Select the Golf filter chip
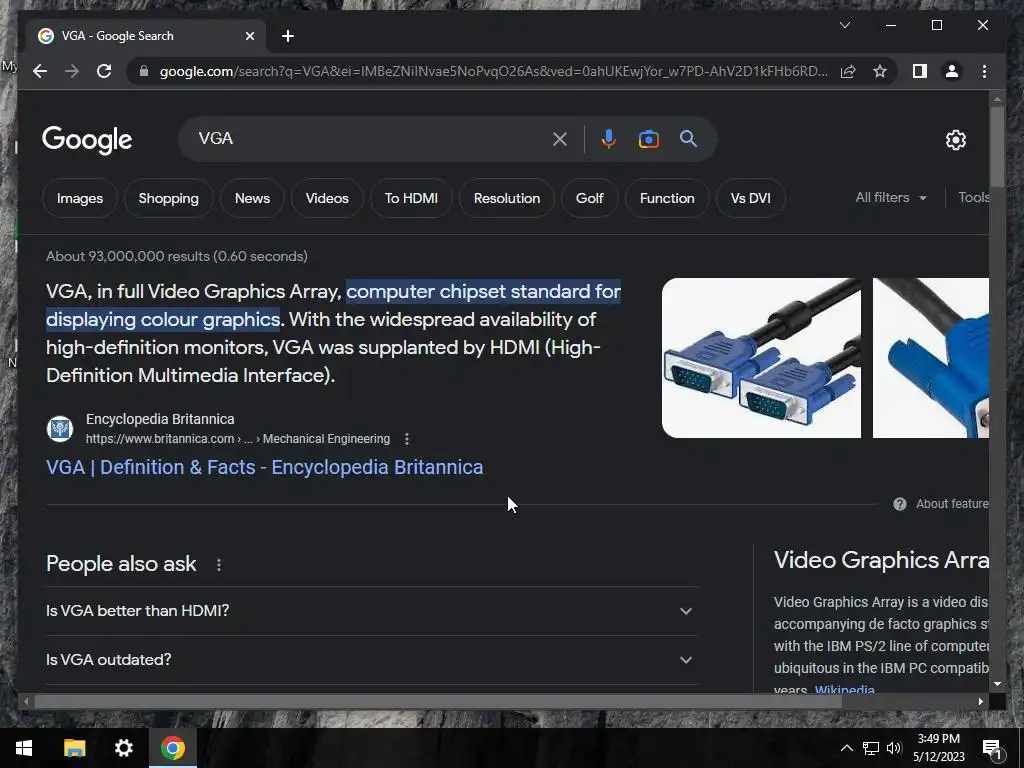This screenshot has height=768, width=1024. click(590, 198)
